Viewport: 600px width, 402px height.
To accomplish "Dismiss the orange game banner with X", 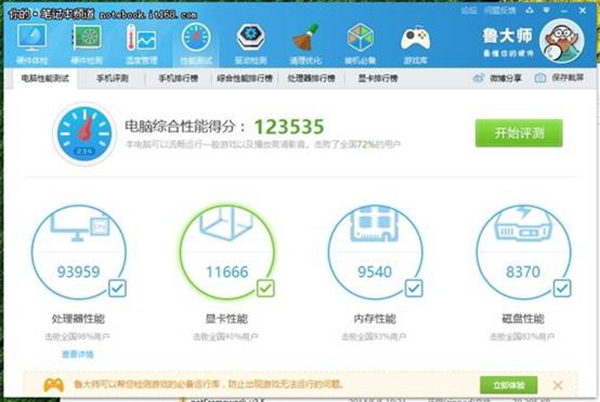I will coord(558,385).
